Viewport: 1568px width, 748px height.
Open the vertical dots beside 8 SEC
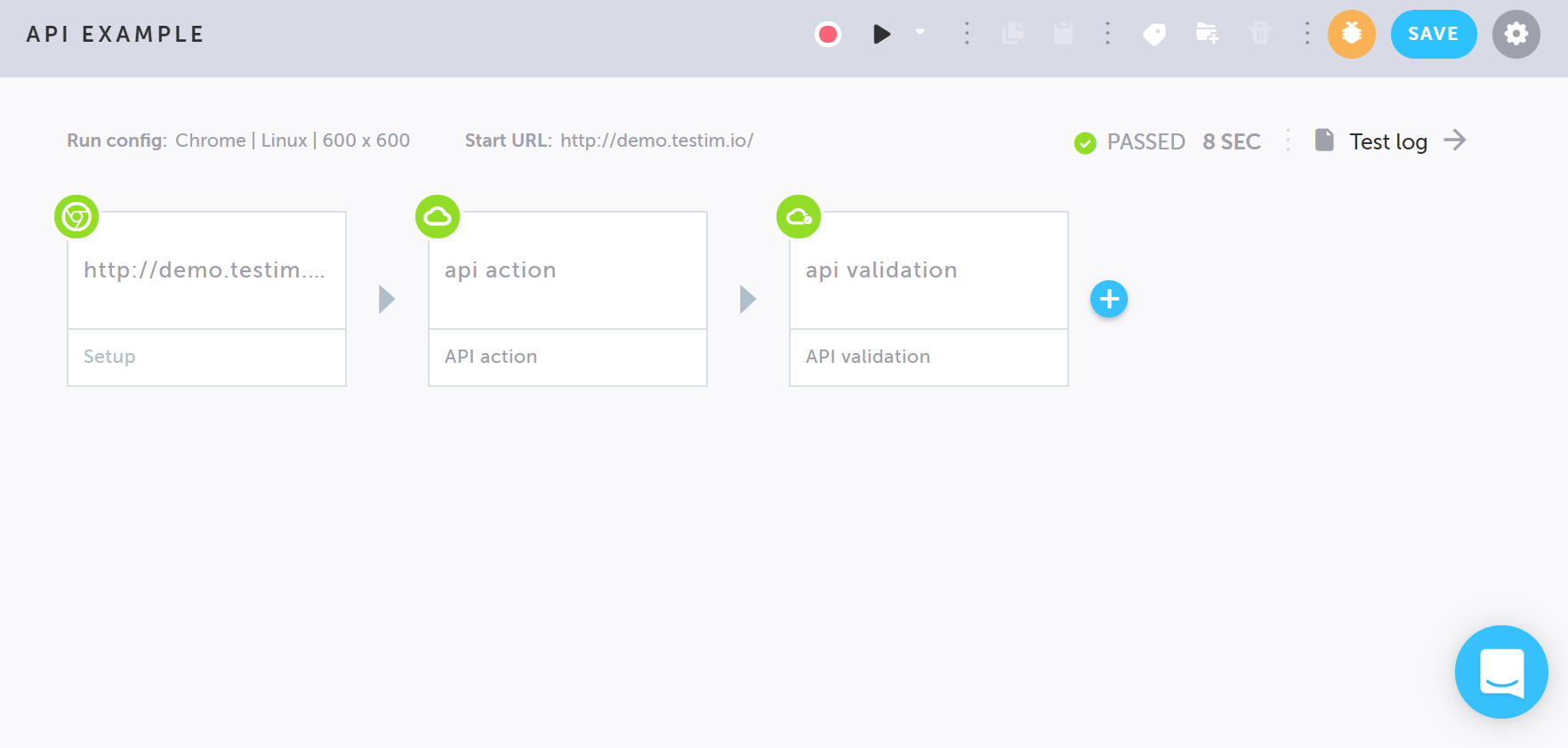tap(1288, 141)
